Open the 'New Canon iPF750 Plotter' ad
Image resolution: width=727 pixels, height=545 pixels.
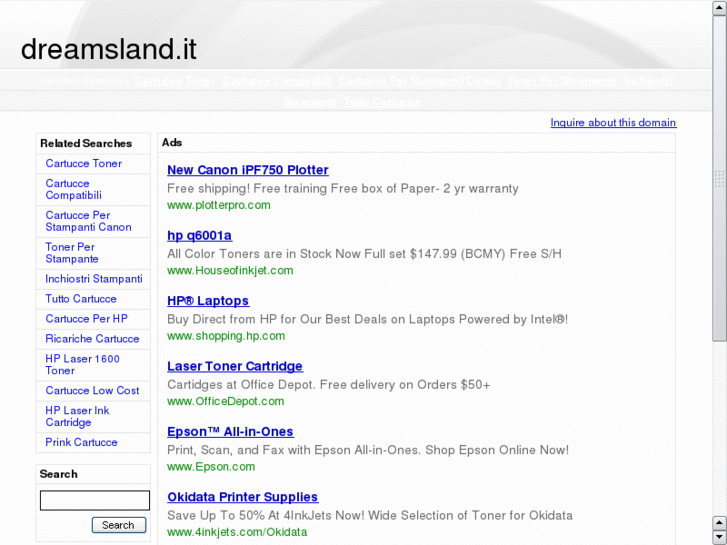[x=248, y=170]
